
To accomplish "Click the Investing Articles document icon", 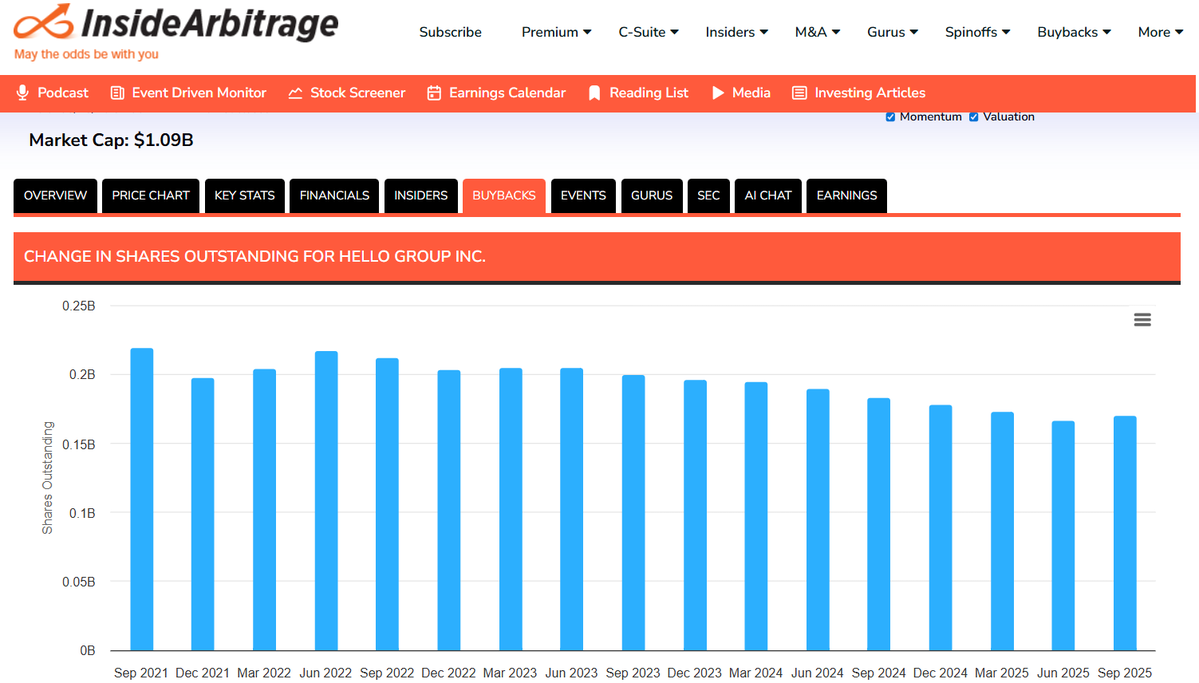I will [x=799, y=93].
